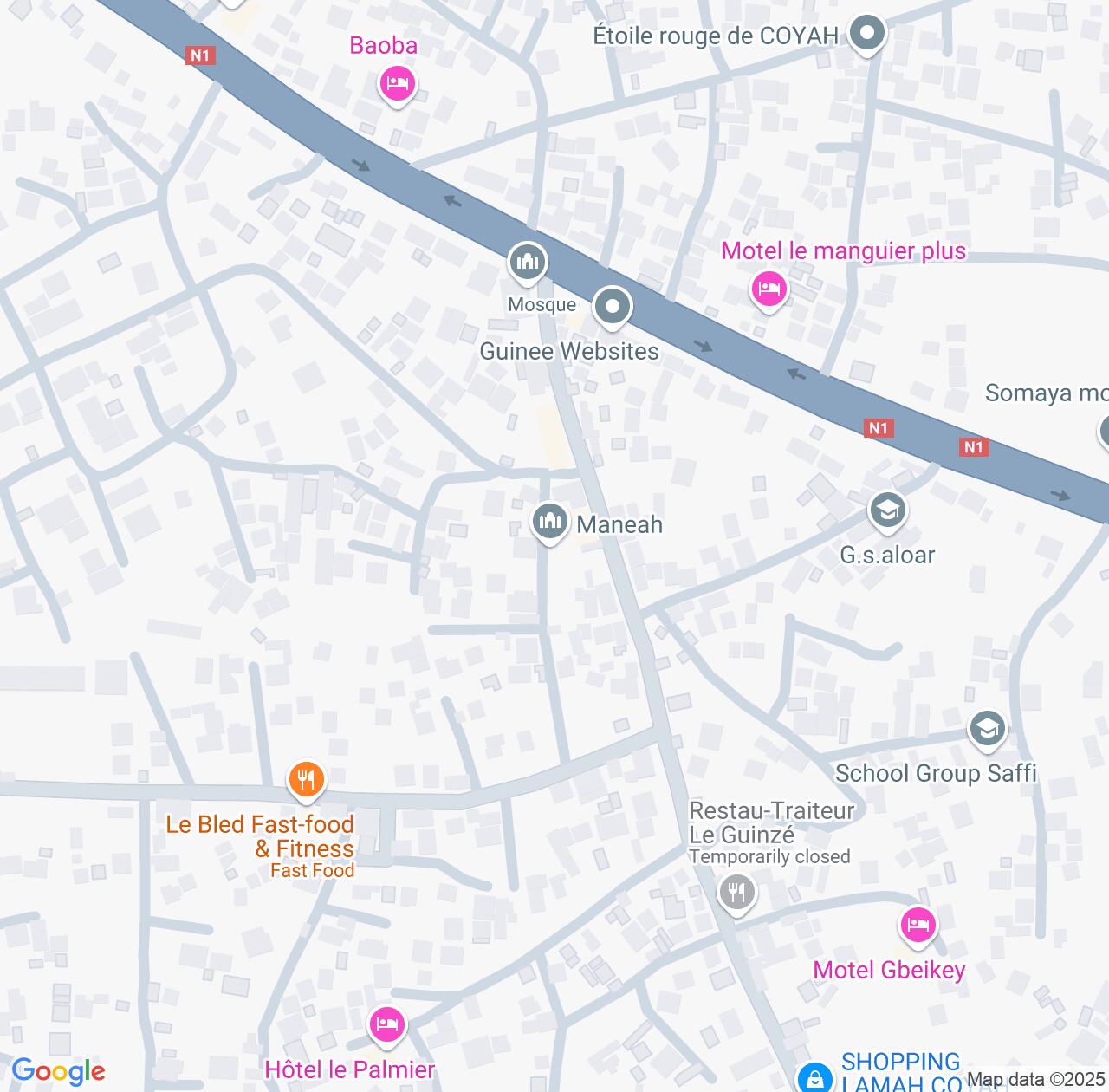Open the Guinee Websites location marker
This screenshot has height=1092, width=1109.
coord(613,307)
